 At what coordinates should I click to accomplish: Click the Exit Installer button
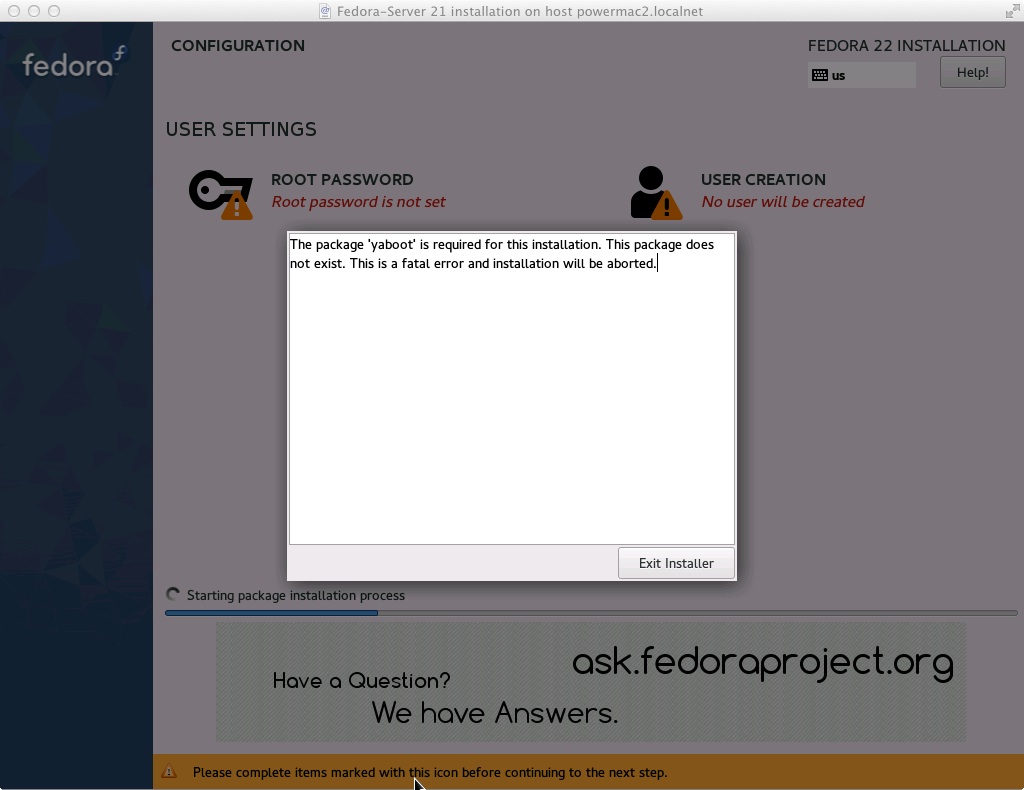point(676,563)
